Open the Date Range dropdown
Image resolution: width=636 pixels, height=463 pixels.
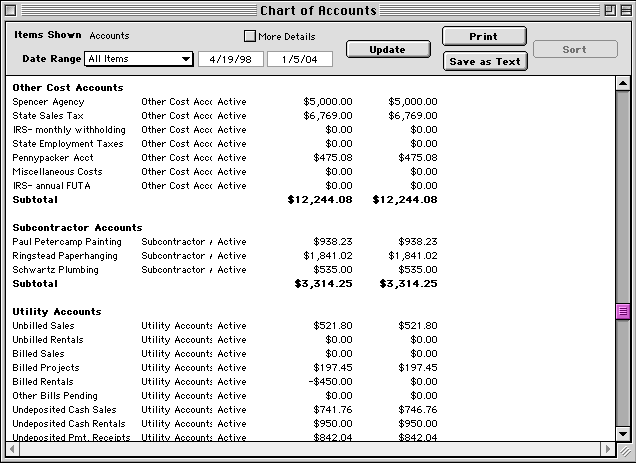(139, 59)
